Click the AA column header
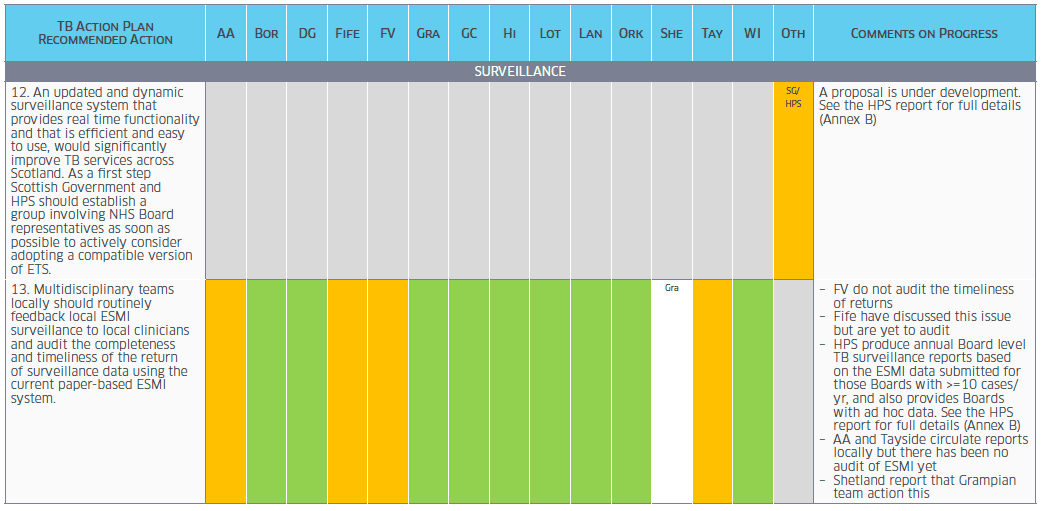This screenshot has width=1043, height=511. [x=225, y=33]
